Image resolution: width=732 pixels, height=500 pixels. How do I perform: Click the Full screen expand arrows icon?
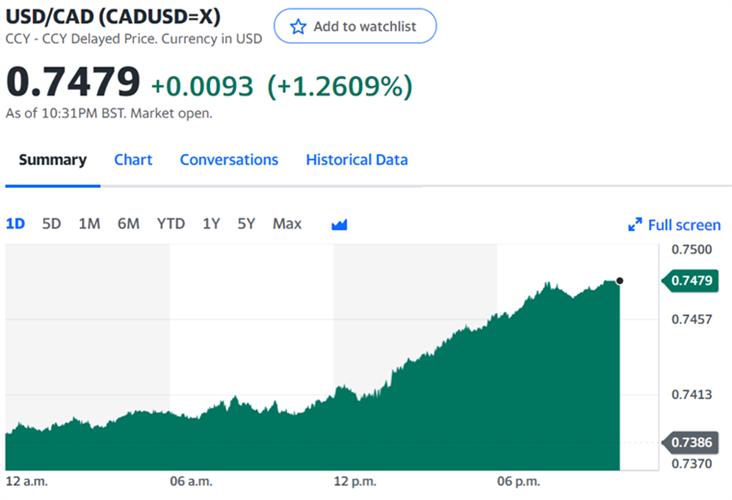coord(635,225)
